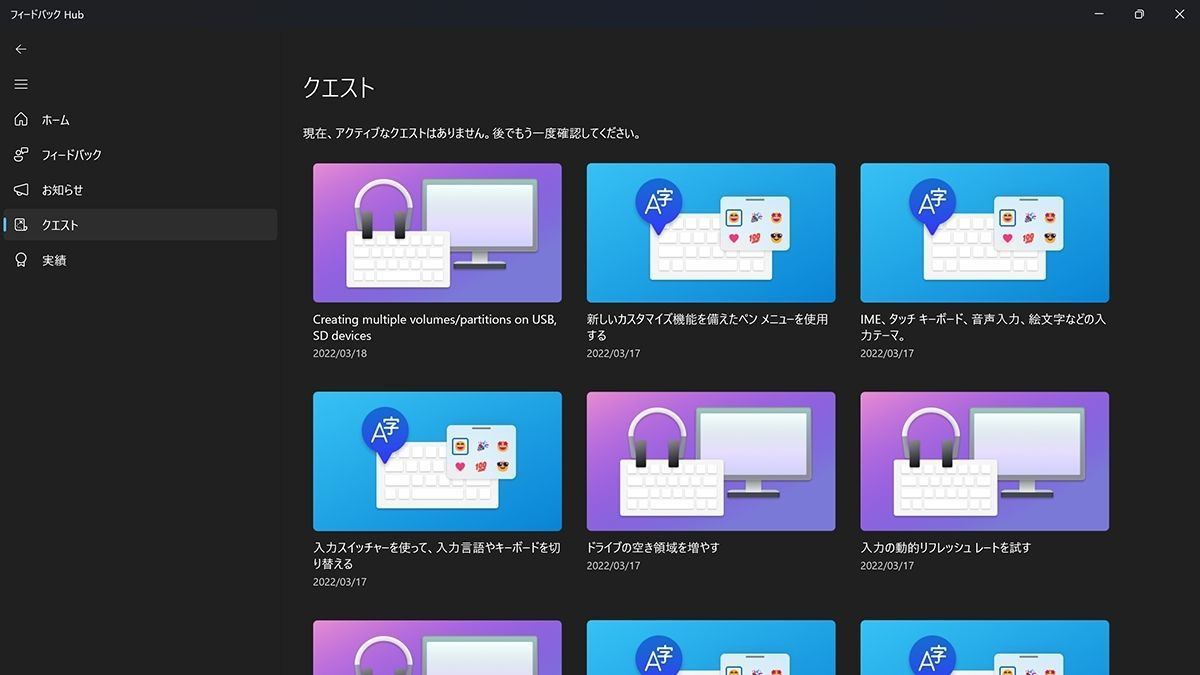Screen dimensions: 1200x675
Task: Click the お知らせ megaphone icon
Action: [x=21, y=190]
